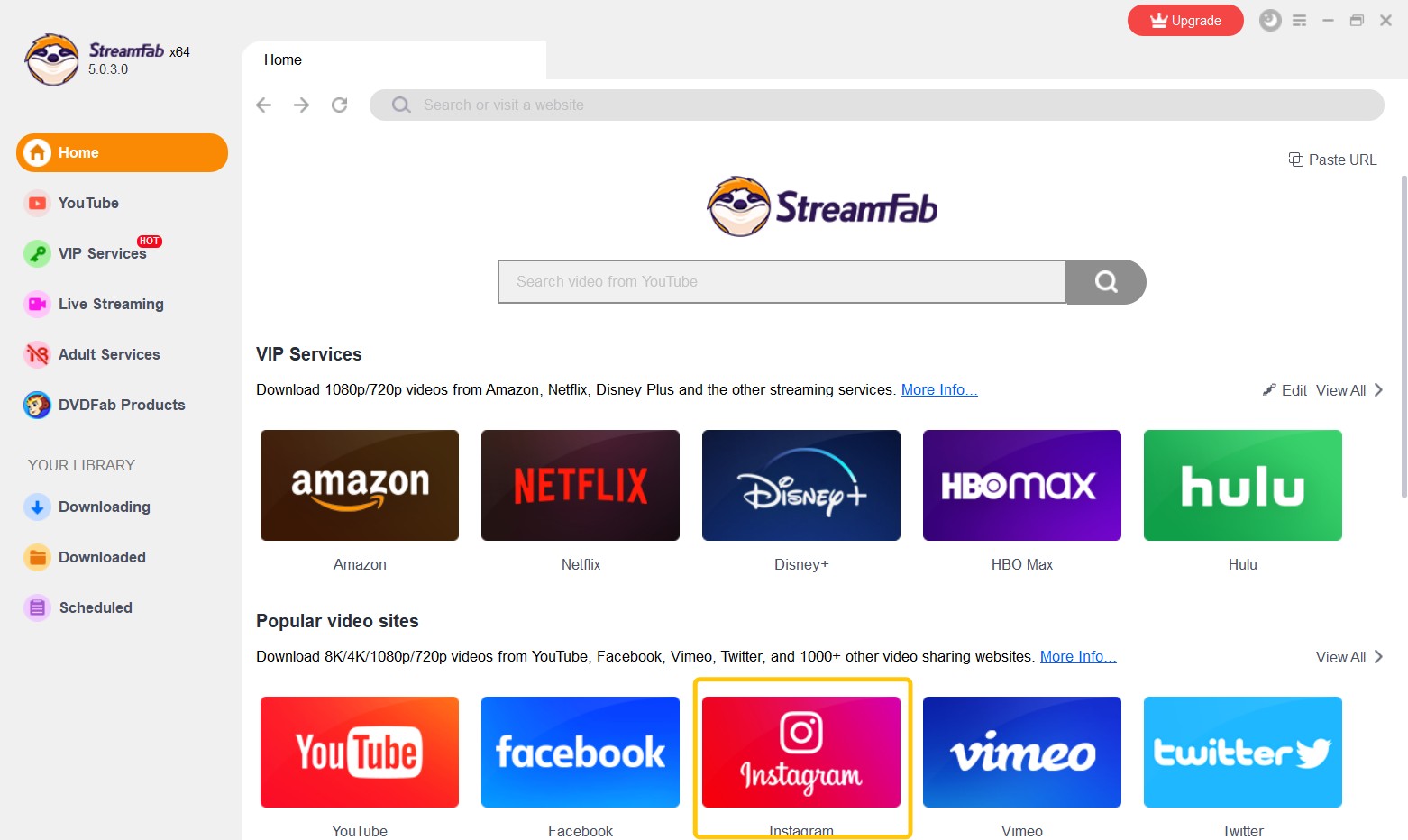The image size is (1408, 840).
Task: Click the address bar magnifier icon
Action: coord(401,105)
